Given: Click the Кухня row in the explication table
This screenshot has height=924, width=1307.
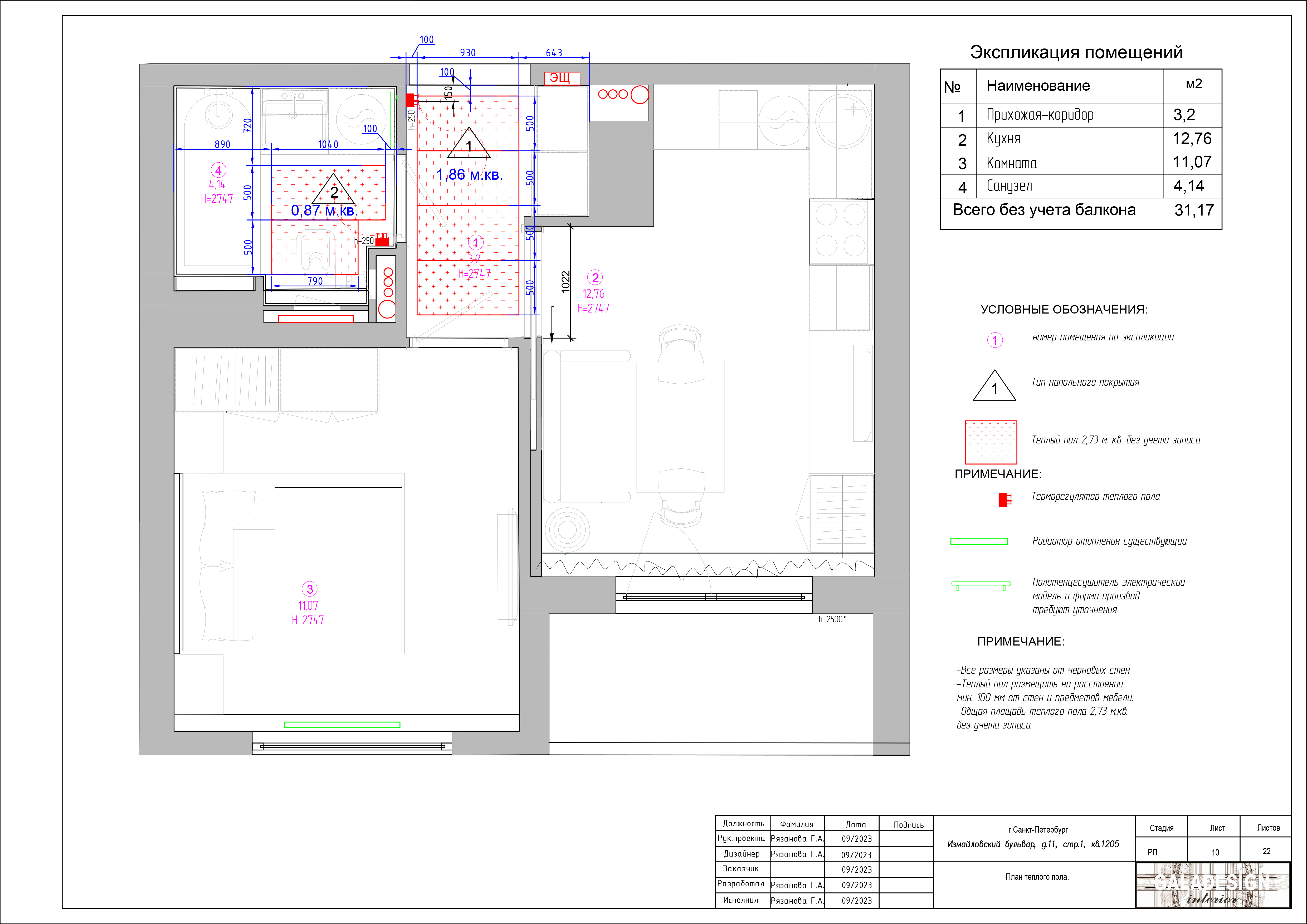Looking at the screenshot, I should [1081, 139].
